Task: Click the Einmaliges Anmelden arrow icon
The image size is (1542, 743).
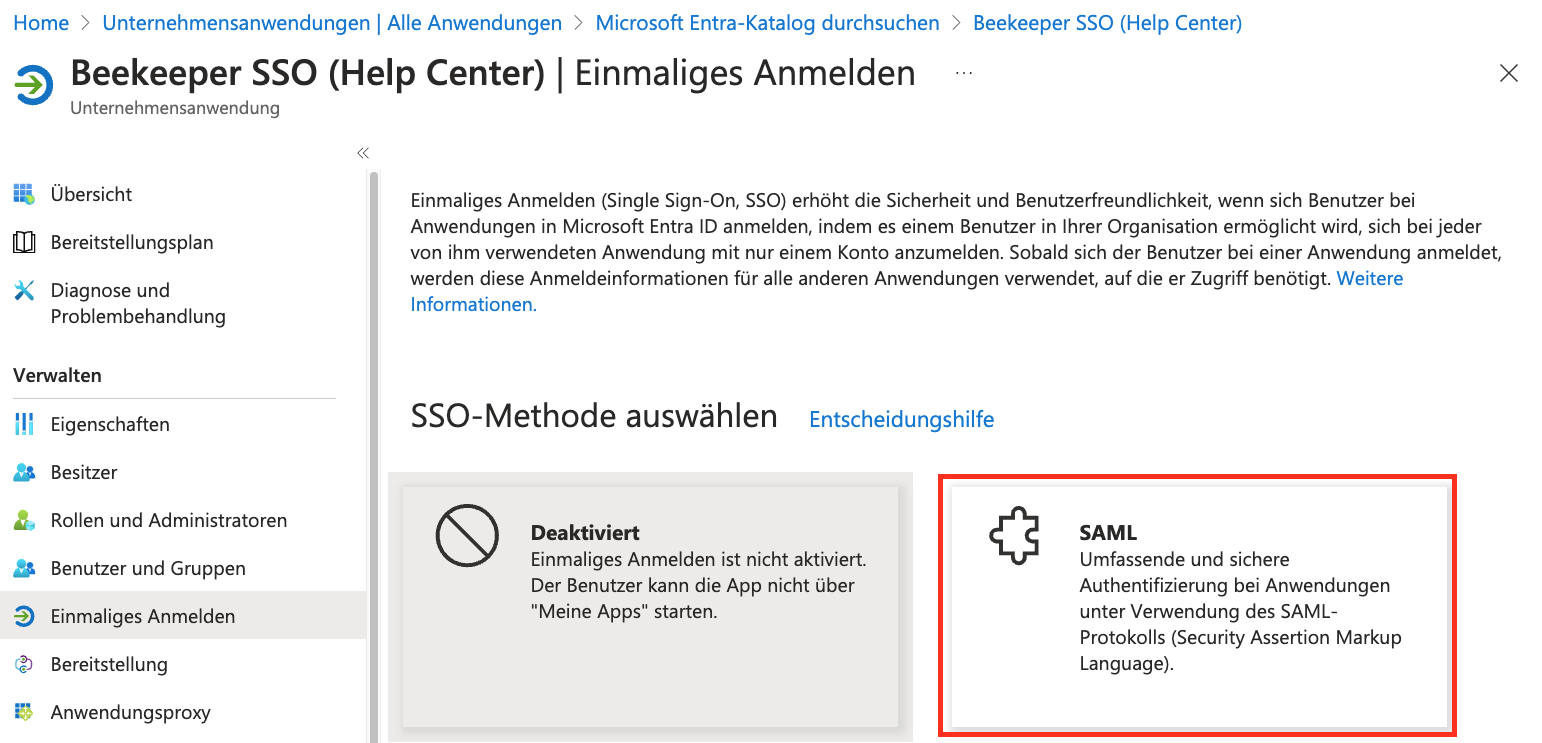Action: [x=24, y=616]
